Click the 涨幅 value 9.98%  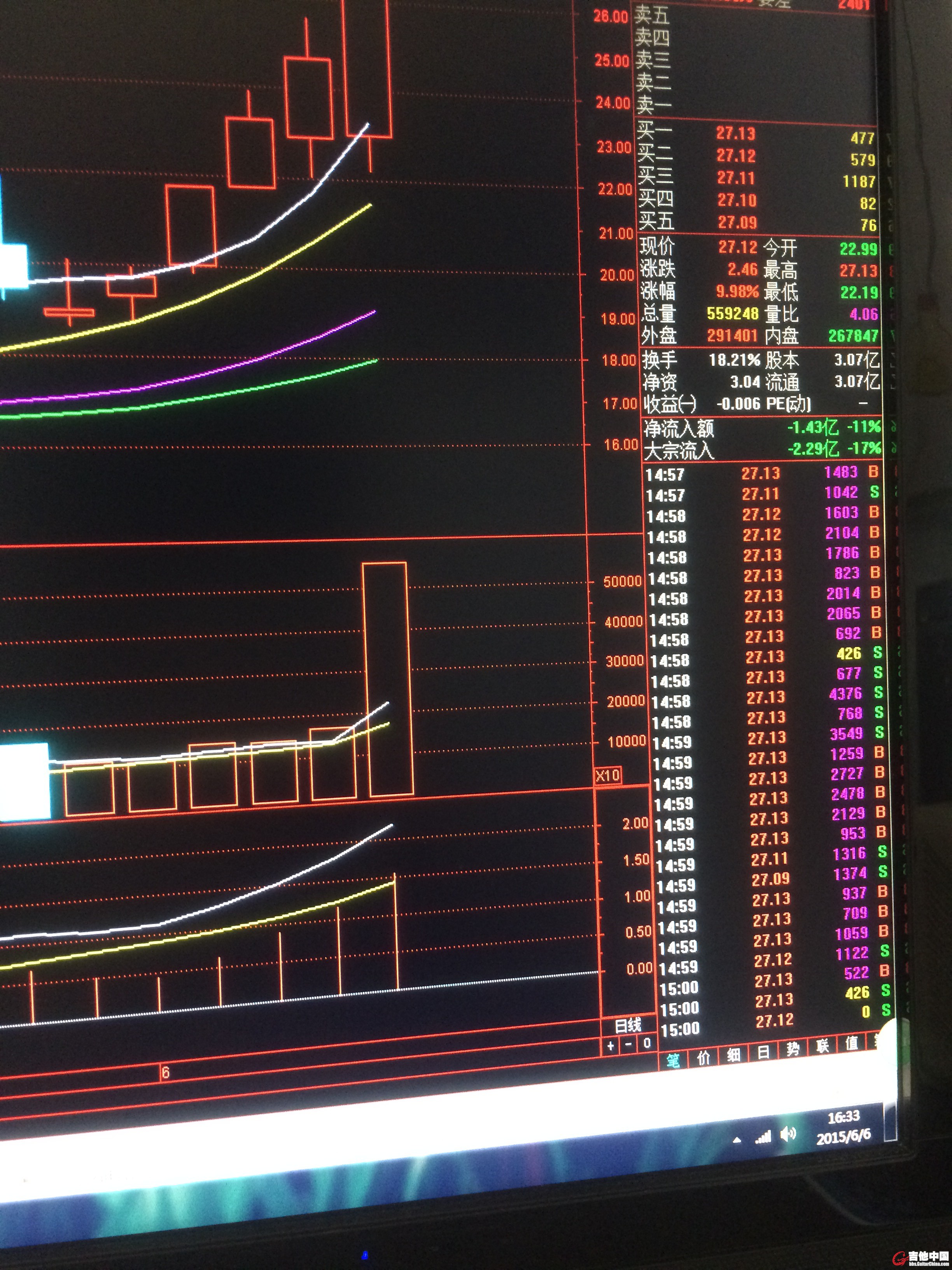pos(737,292)
